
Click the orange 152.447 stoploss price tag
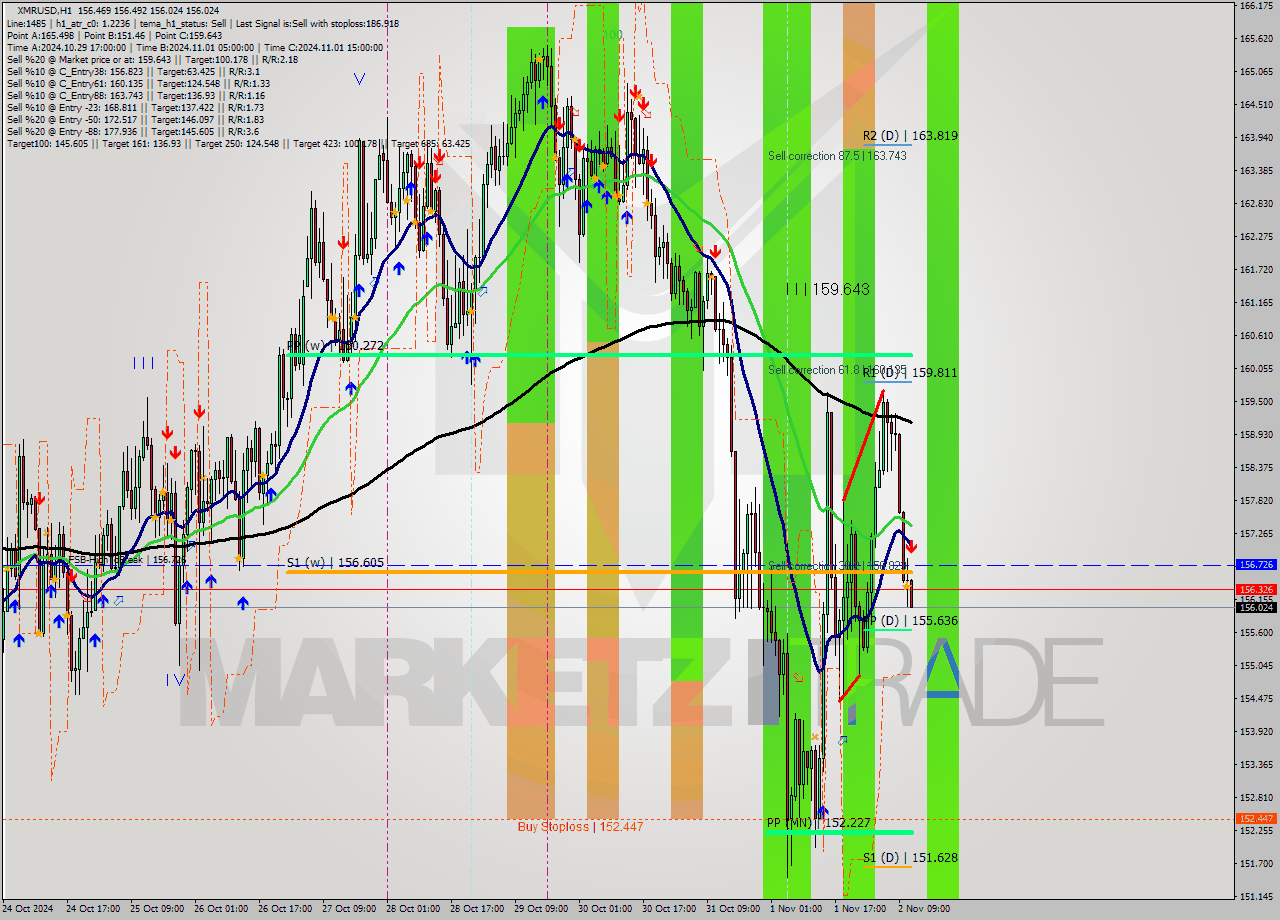[1256, 819]
